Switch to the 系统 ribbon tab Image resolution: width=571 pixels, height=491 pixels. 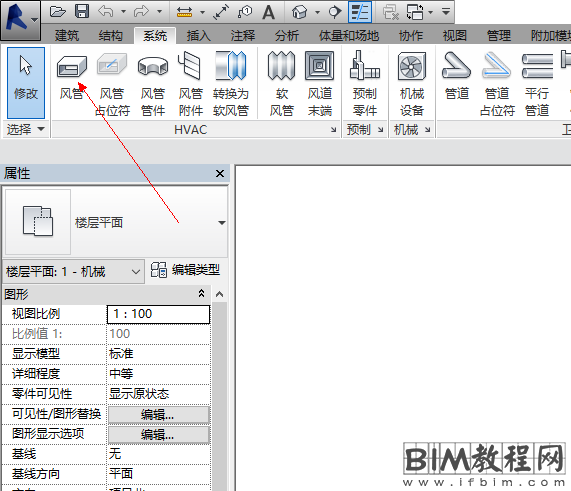pyautogui.click(x=155, y=36)
